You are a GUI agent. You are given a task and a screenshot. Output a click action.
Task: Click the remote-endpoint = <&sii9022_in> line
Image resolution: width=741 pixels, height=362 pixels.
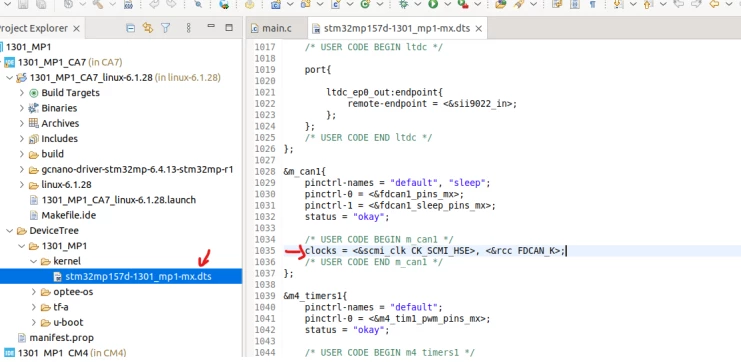click(432, 103)
